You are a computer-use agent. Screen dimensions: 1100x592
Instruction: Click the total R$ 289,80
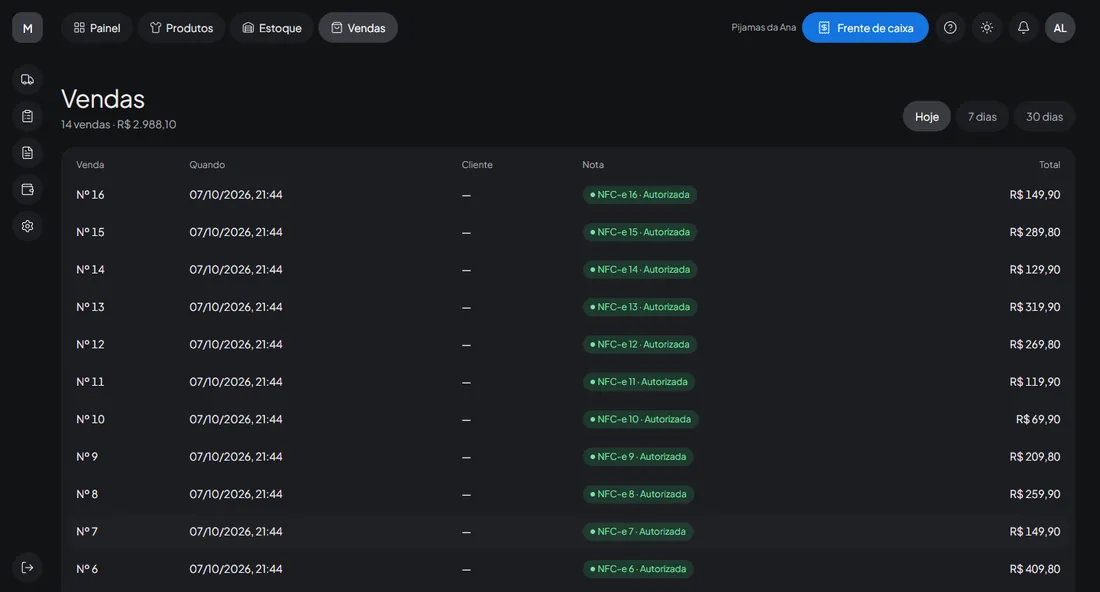[x=1035, y=232]
